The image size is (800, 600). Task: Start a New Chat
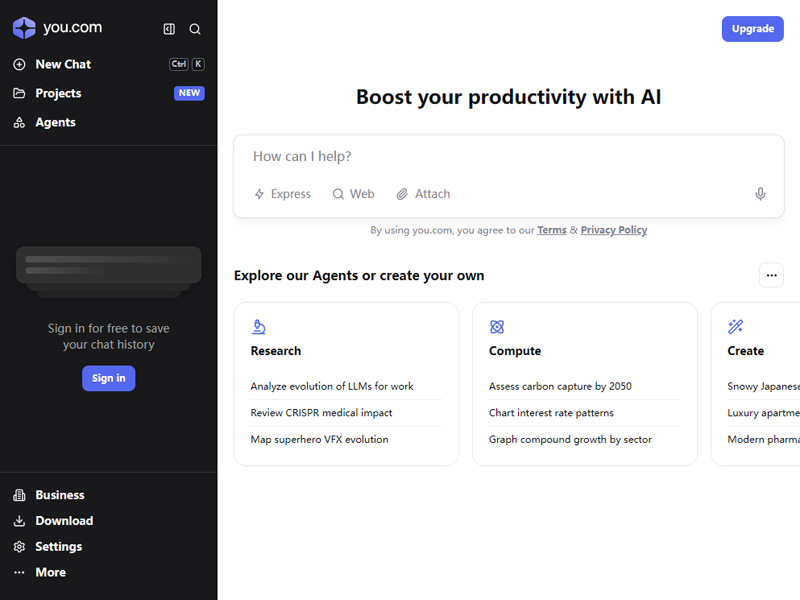pos(62,64)
